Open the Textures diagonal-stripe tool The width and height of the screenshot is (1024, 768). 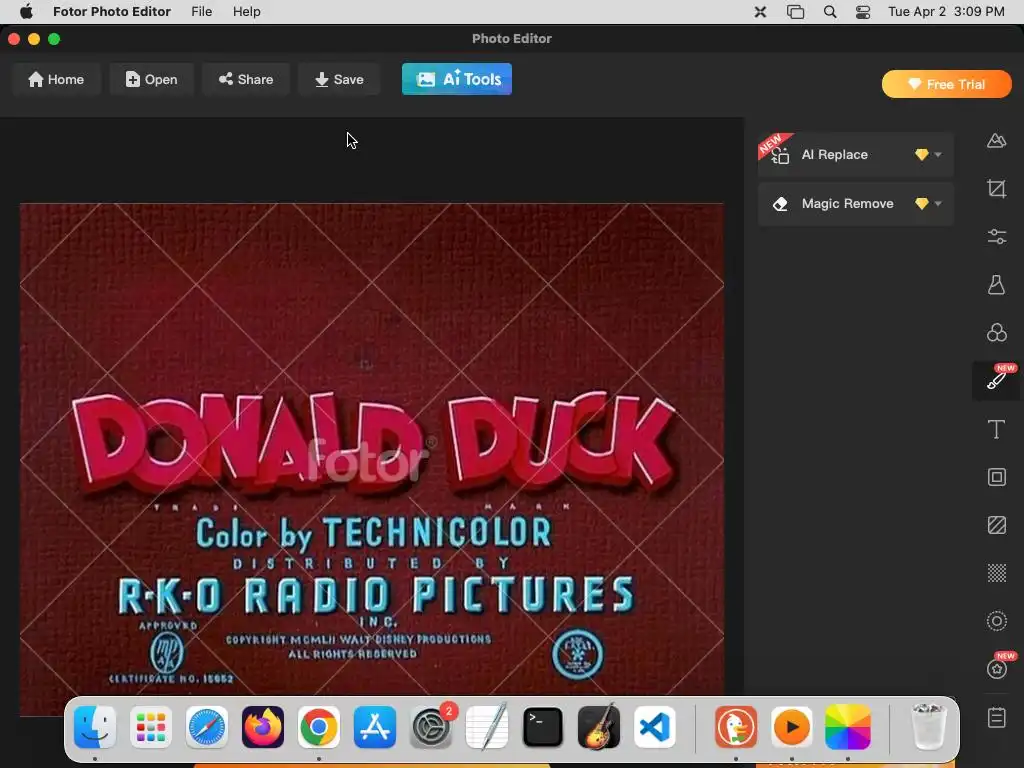996,525
